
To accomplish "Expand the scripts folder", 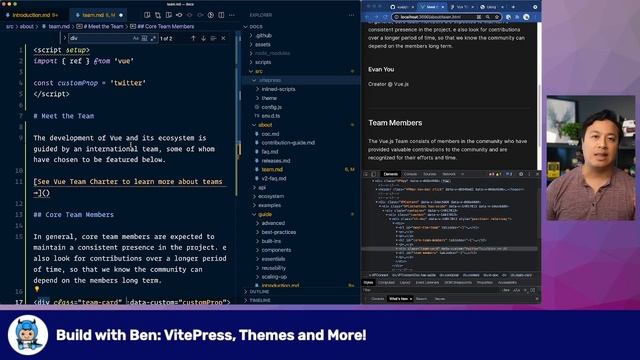I will pyautogui.click(x=263, y=62).
